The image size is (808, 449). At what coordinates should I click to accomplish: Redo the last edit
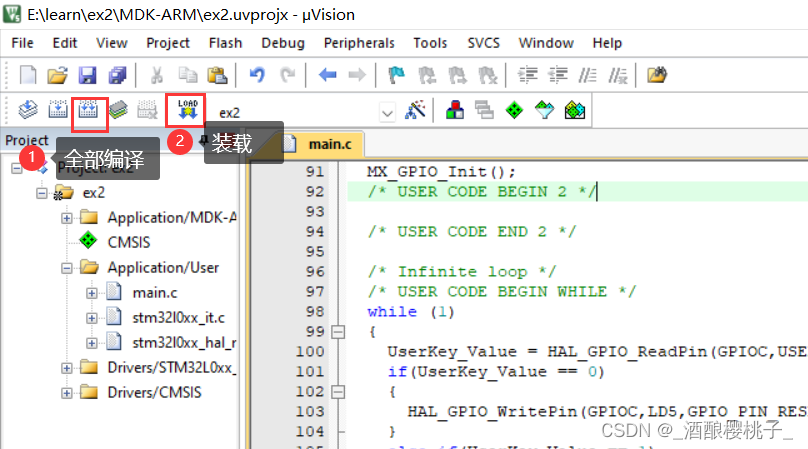(287, 75)
